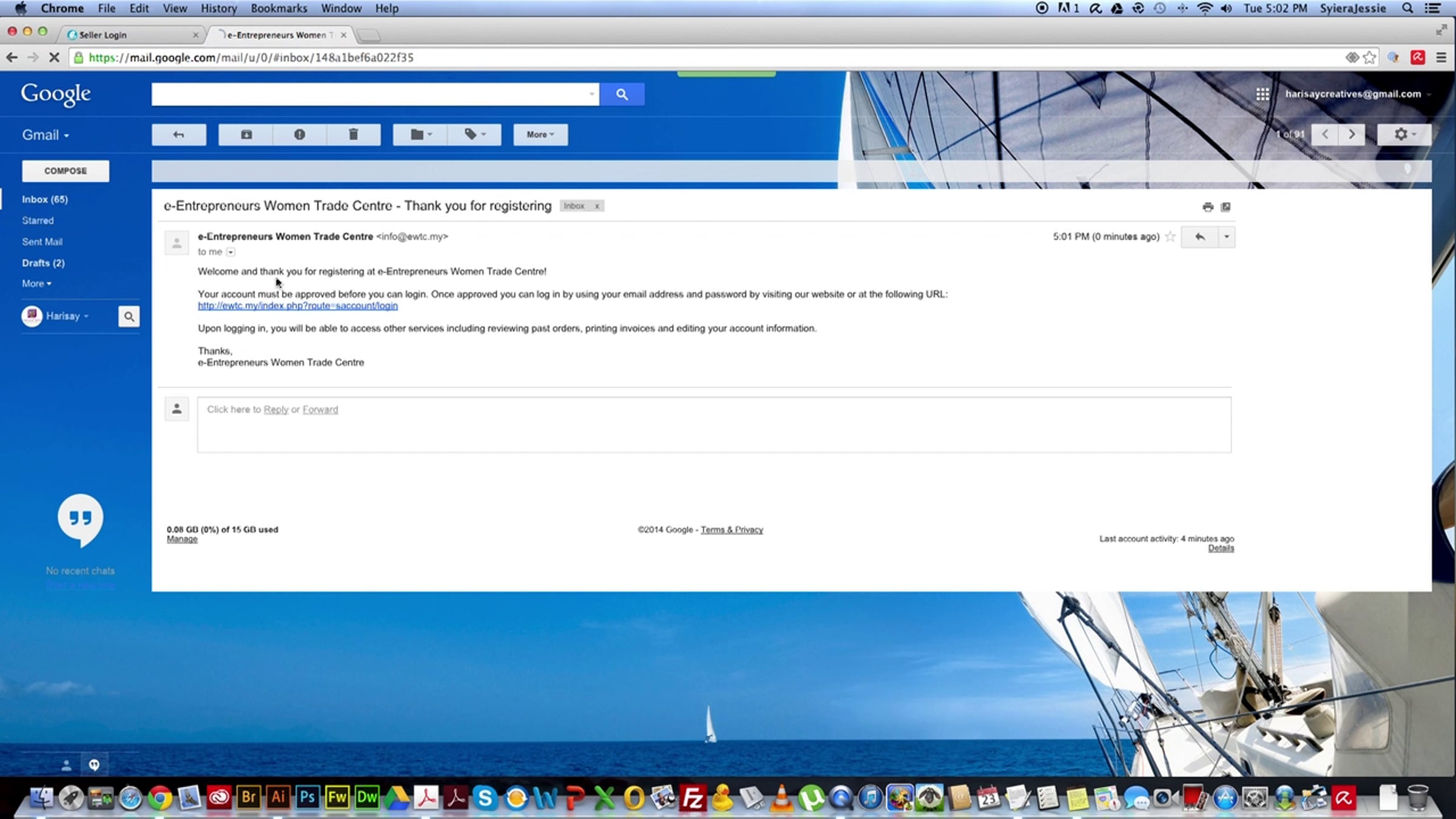1456x819 pixels.
Task: Delete email with trash icon
Action: click(354, 135)
